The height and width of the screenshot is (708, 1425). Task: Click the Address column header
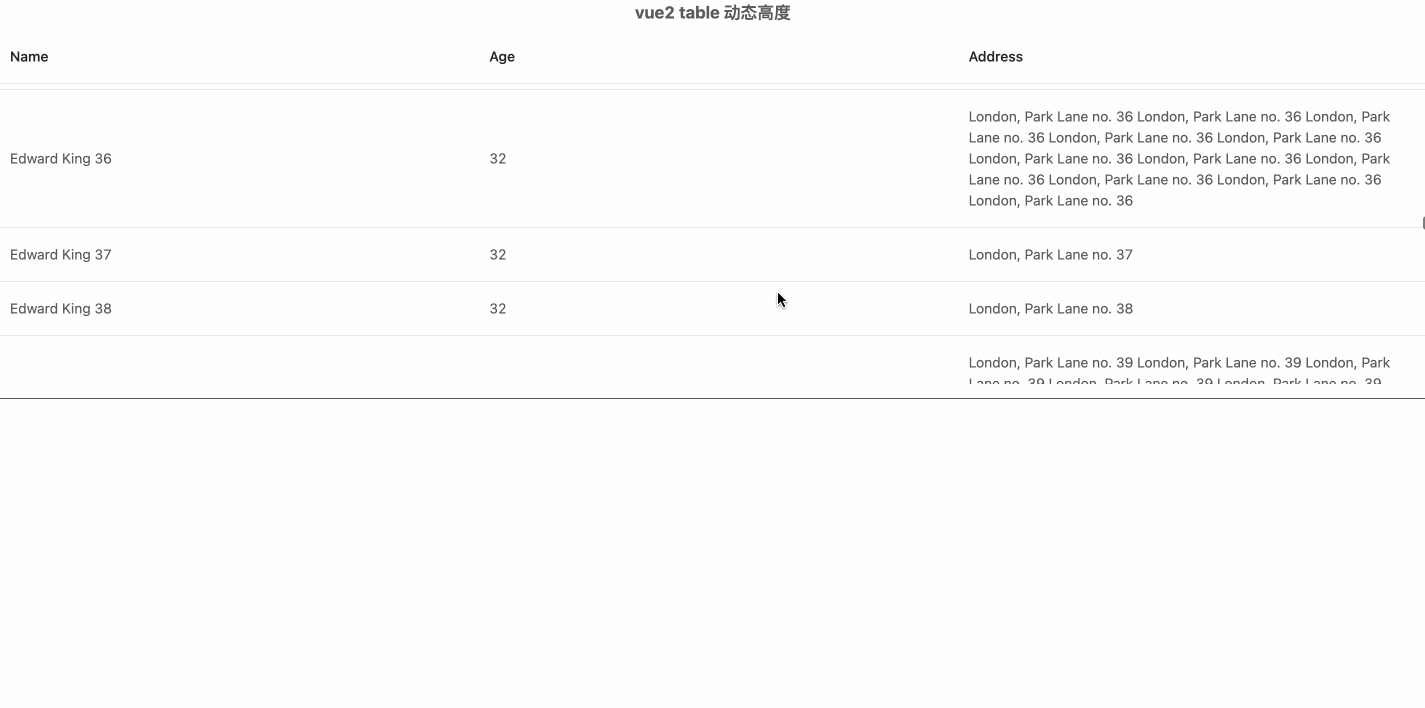[x=995, y=57]
